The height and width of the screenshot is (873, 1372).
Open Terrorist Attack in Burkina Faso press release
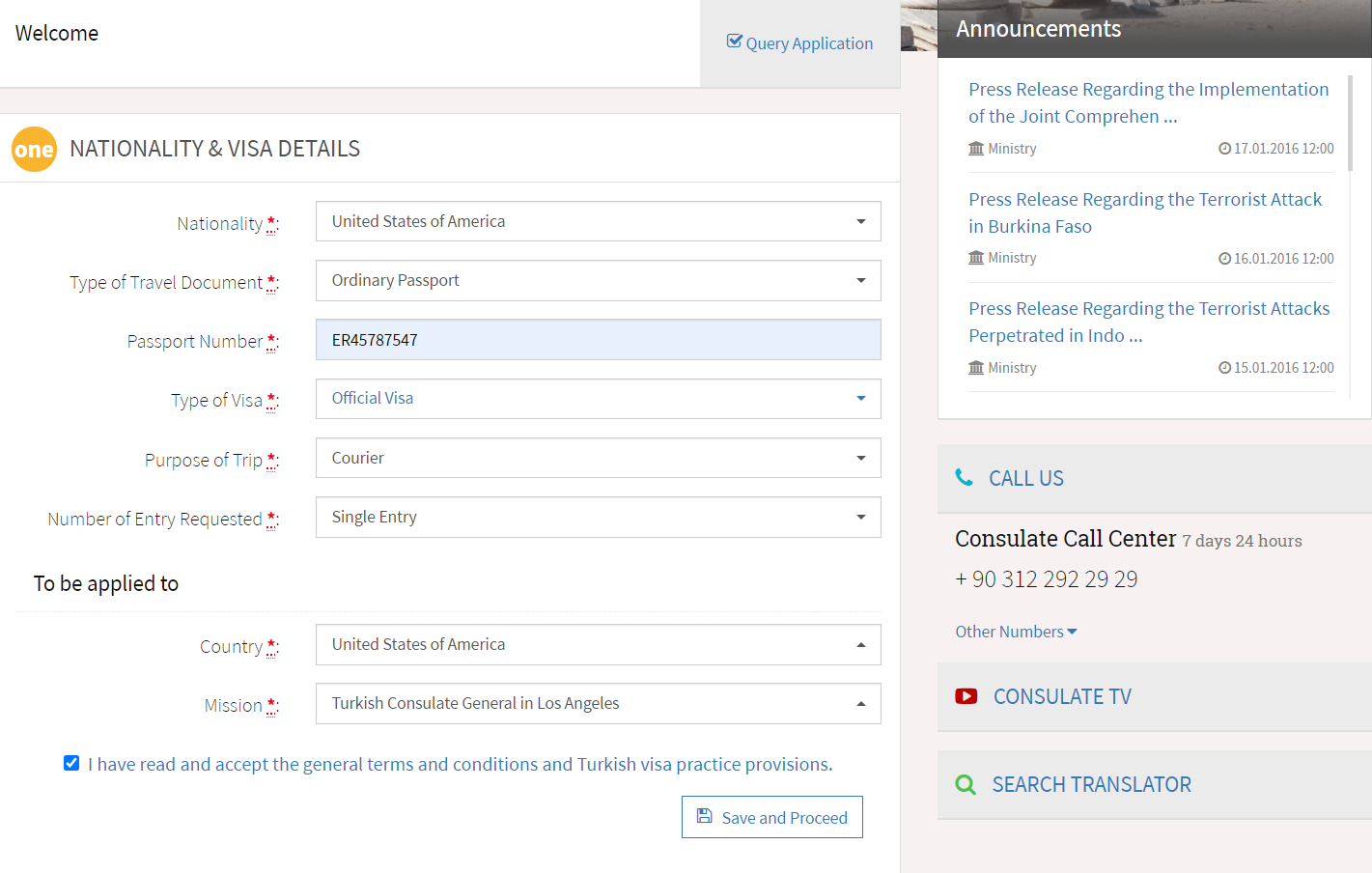[x=1145, y=212]
